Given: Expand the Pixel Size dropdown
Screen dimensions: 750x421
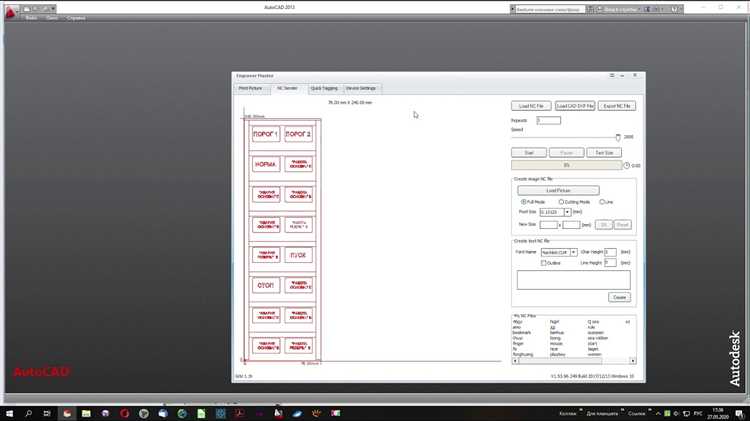Looking at the screenshot, I should [x=567, y=212].
